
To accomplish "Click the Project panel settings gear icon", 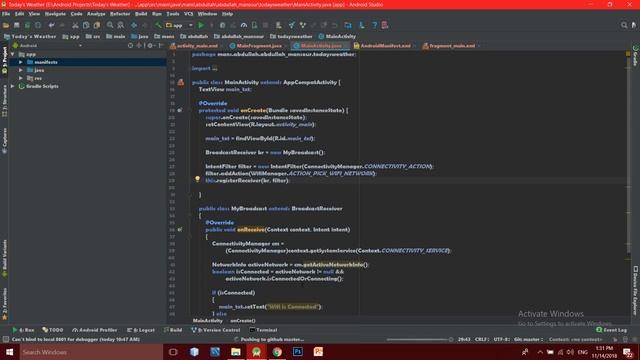I will (x=150, y=46).
